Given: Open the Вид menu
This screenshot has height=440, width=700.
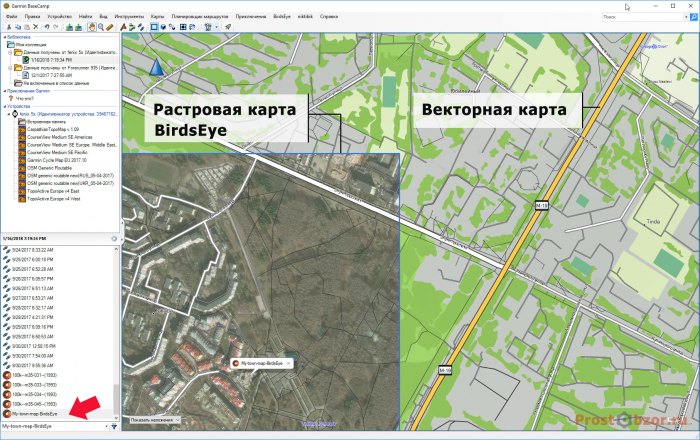Looking at the screenshot, I should click(103, 17).
